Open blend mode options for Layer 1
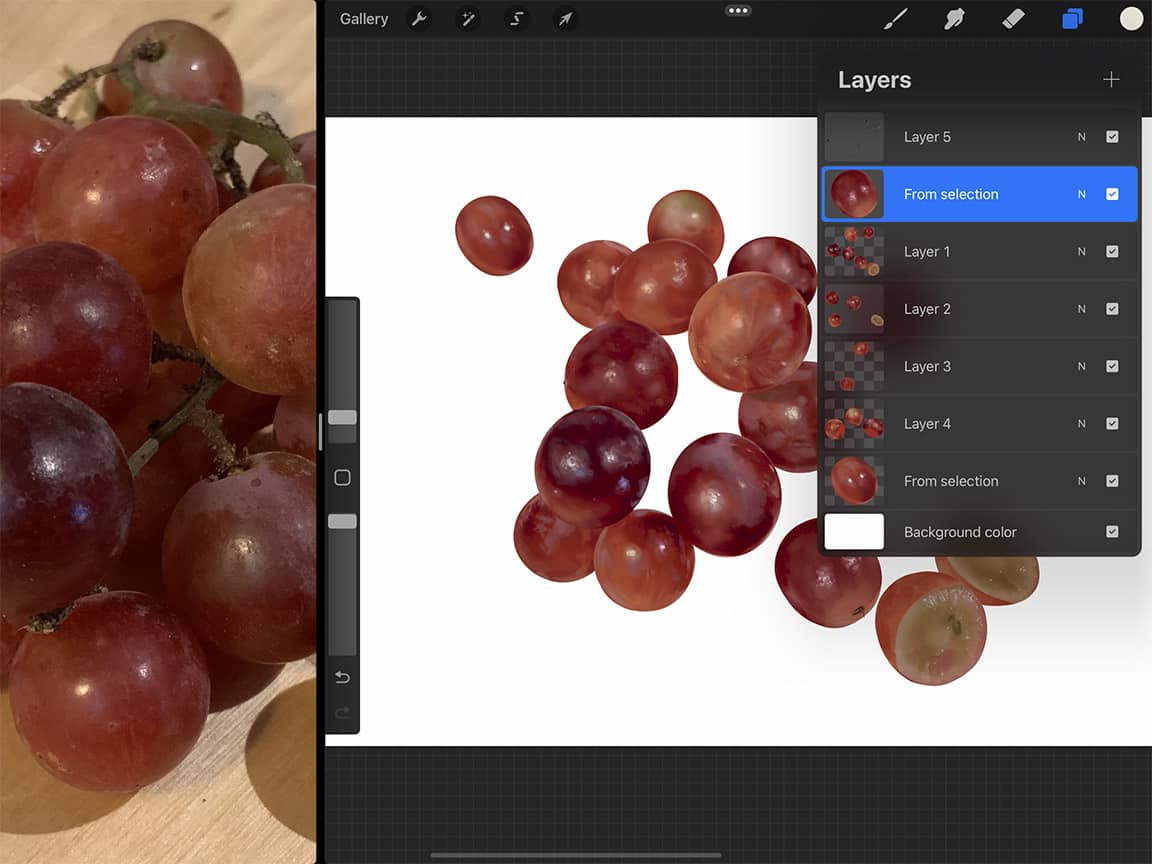 [1083, 251]
